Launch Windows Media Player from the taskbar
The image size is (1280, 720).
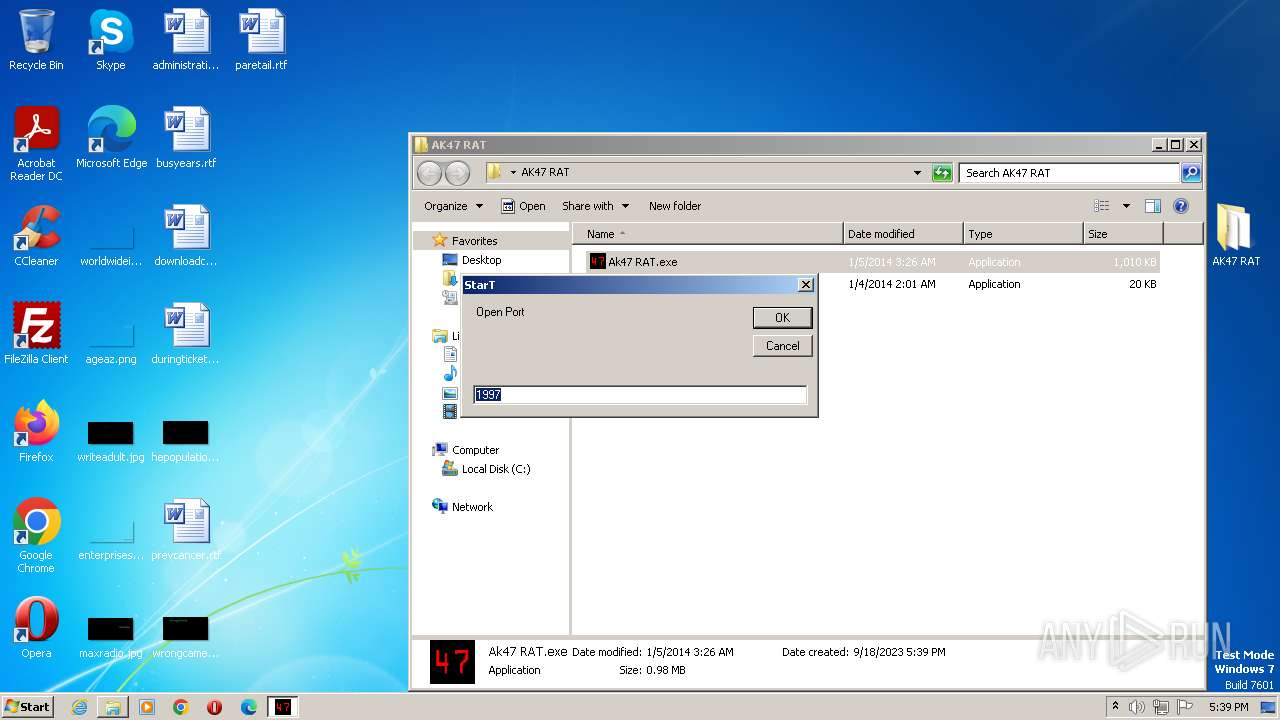147,707
